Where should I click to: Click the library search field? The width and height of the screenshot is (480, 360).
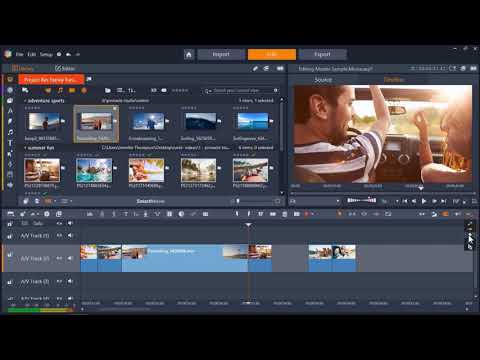[x=241, y=90]
